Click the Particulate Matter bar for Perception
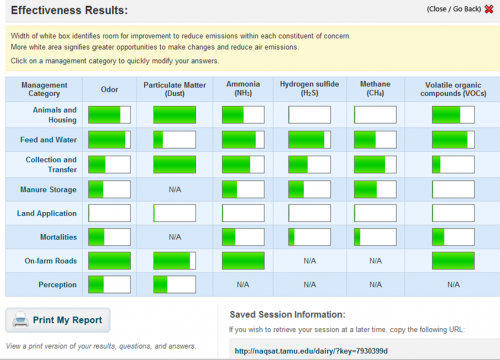The image size is (500, 360). click(x=175, y=284)
